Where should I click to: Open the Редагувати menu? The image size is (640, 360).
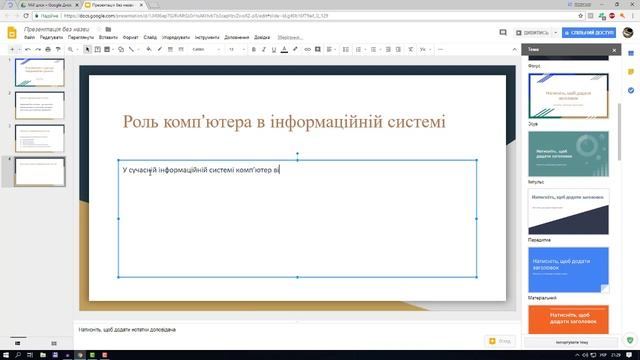pyautogui.click(x=51, y=37)
